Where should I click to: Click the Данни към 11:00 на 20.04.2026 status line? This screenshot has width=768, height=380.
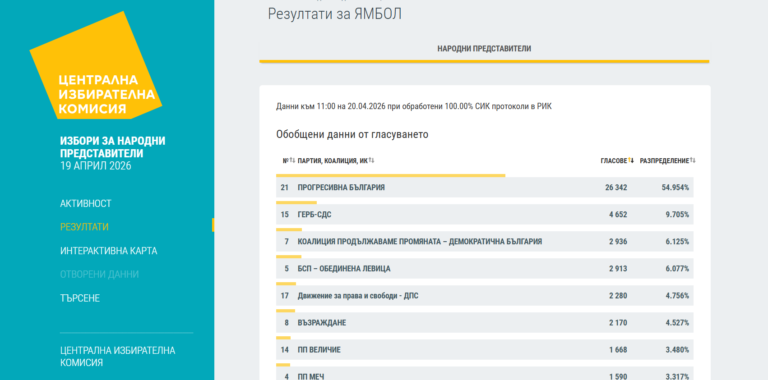(x=414, y=106)
